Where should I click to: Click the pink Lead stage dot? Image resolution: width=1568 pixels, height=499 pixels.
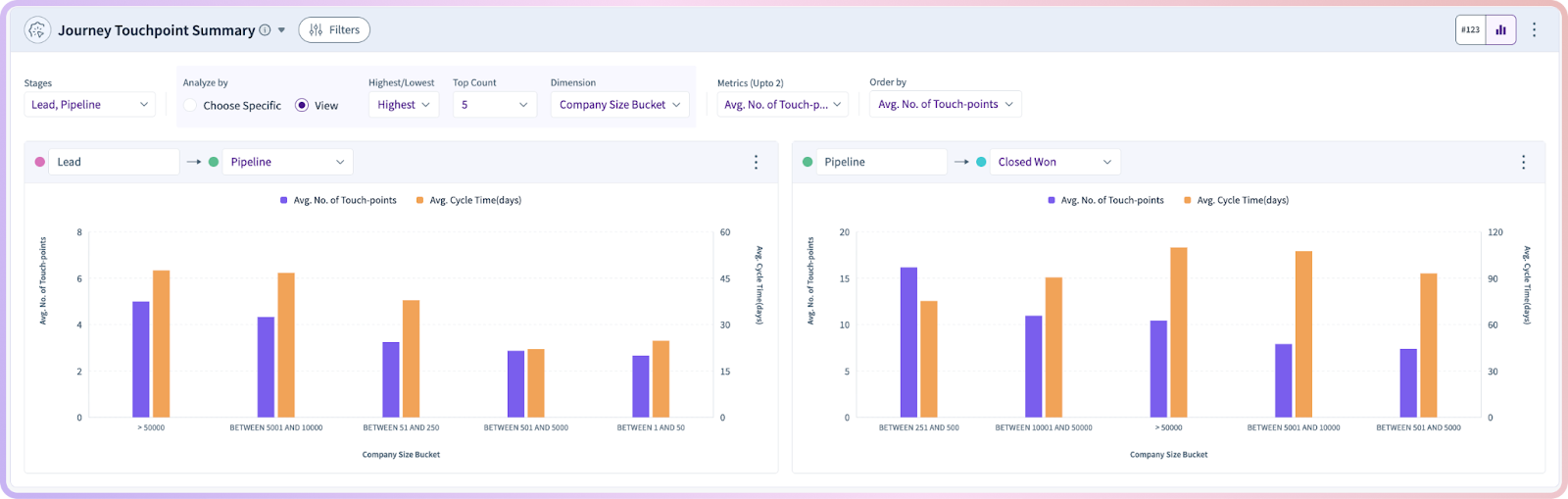coord(39,162)
